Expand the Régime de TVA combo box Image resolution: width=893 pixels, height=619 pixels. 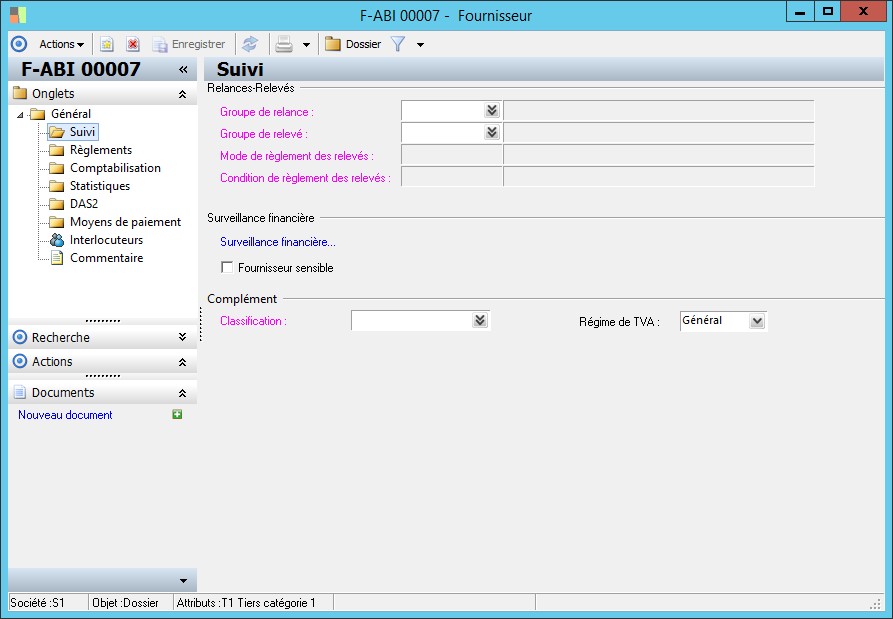[757, 321]
